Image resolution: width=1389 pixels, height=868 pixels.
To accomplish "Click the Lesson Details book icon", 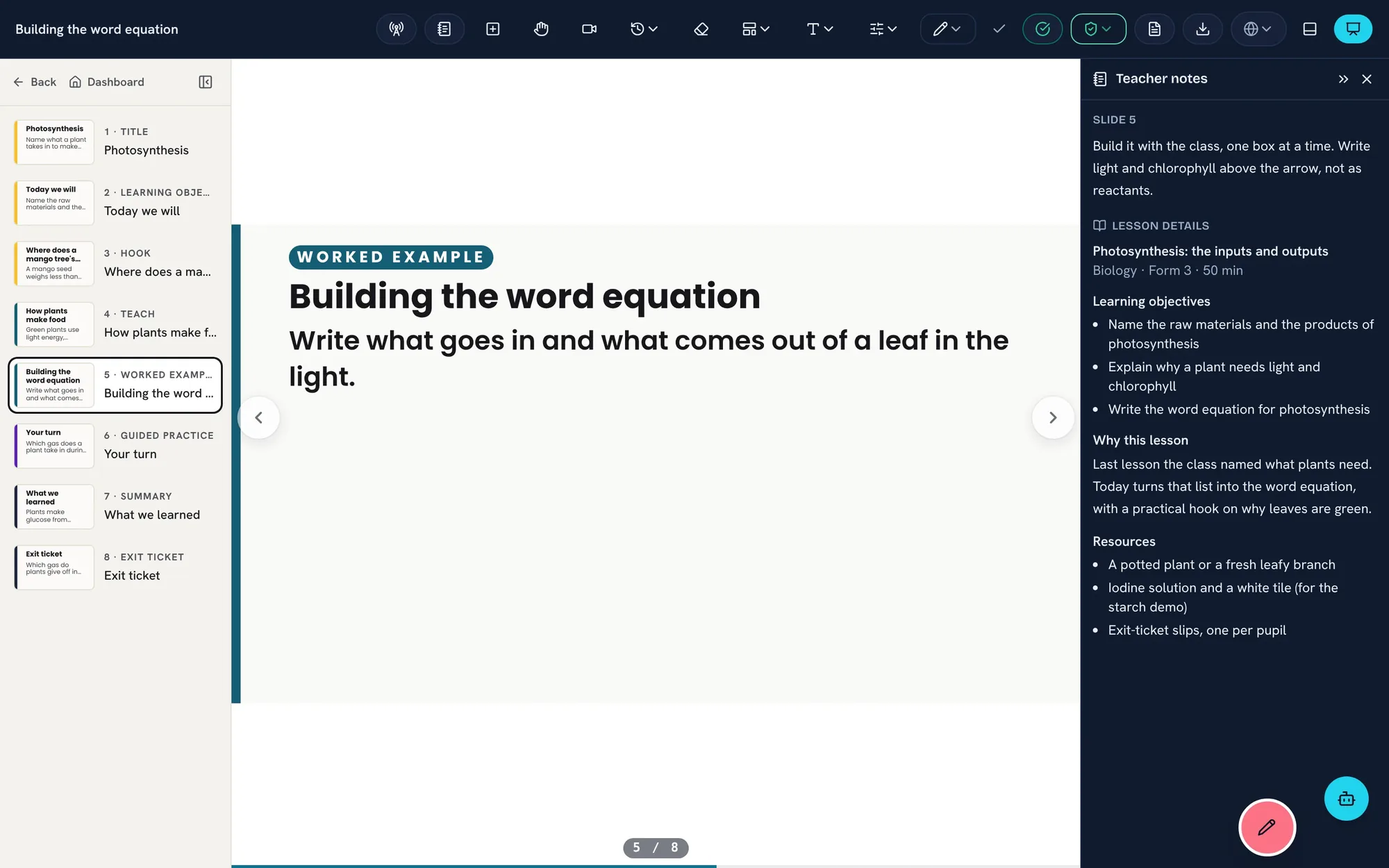I will [x=1099, y=226].
